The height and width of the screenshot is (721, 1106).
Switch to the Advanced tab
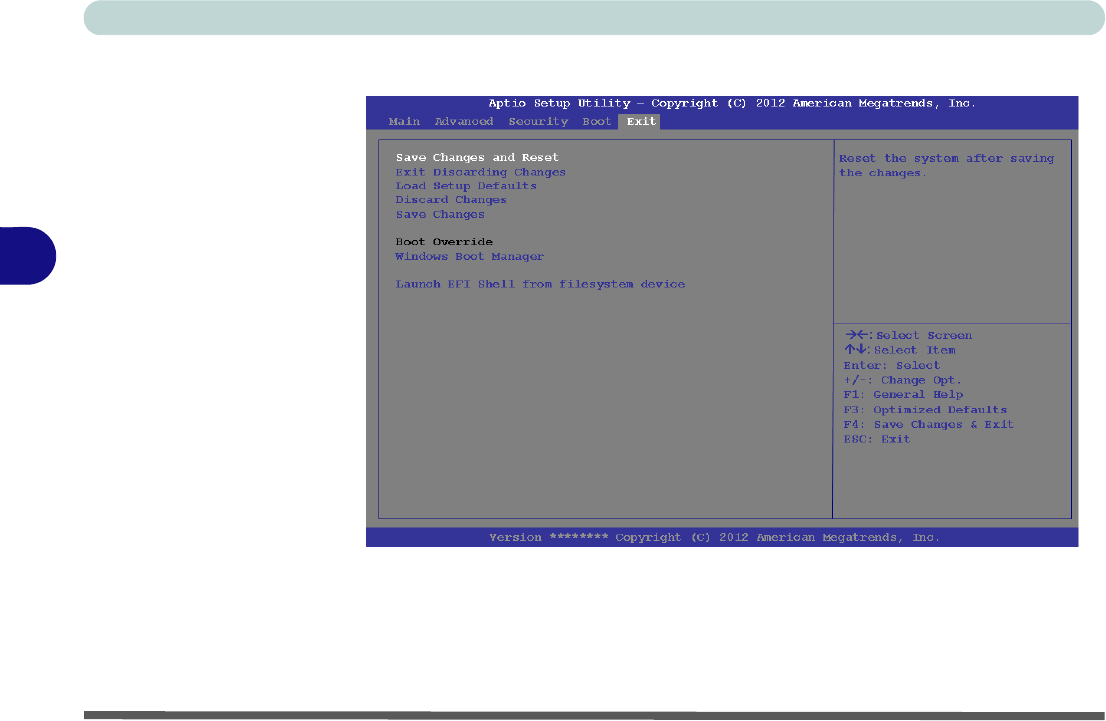point(463,121)
